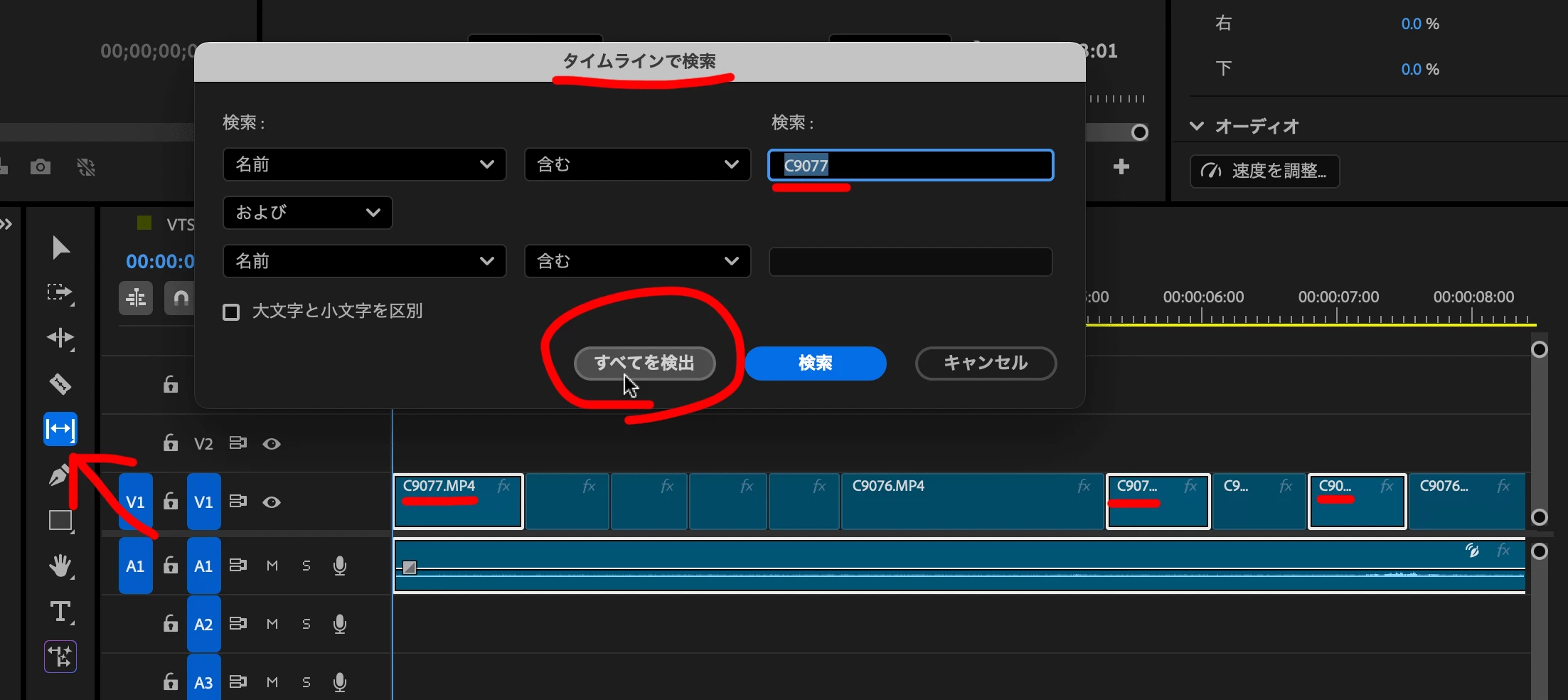Image resolution: width=1568 pixels, height=700 pixels.
Task: Select the Selection arrow tool
Action: pos(61,248)
